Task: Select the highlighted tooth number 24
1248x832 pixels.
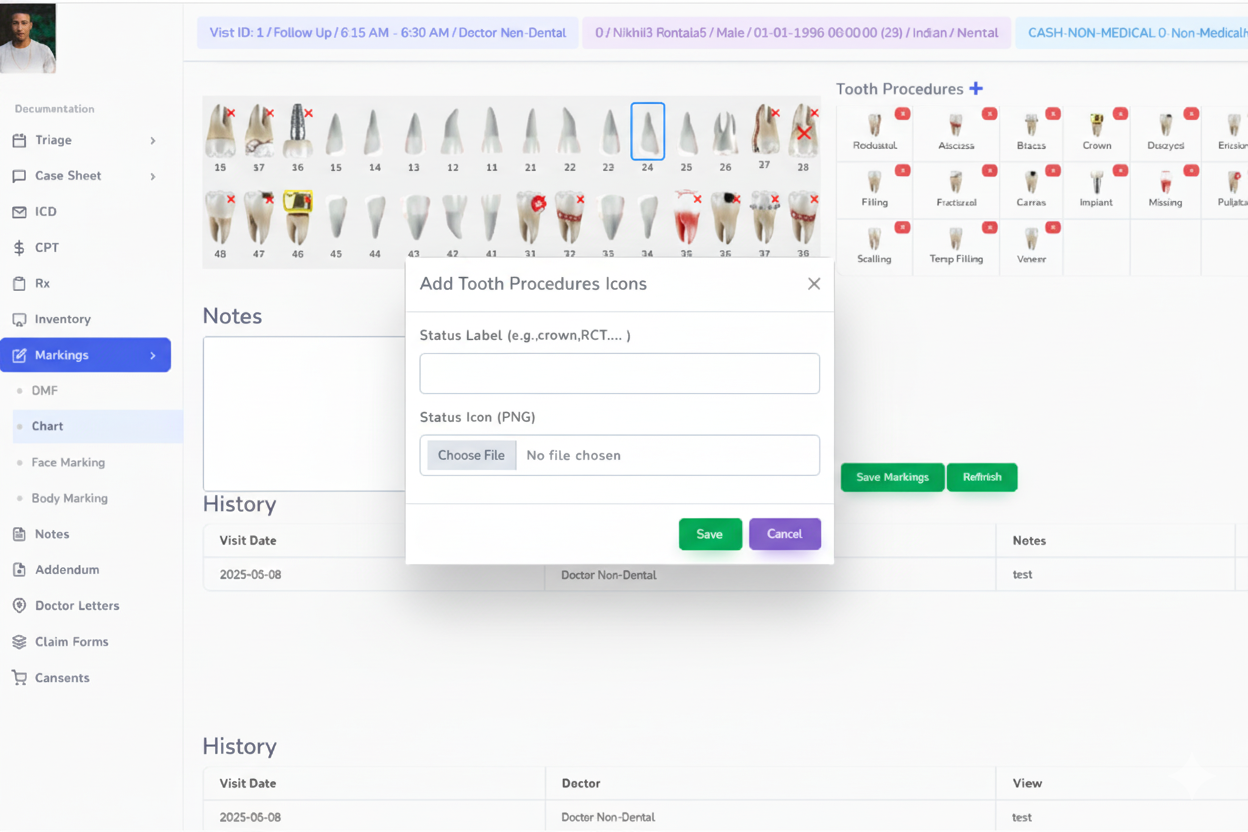Action: point(648,132)
